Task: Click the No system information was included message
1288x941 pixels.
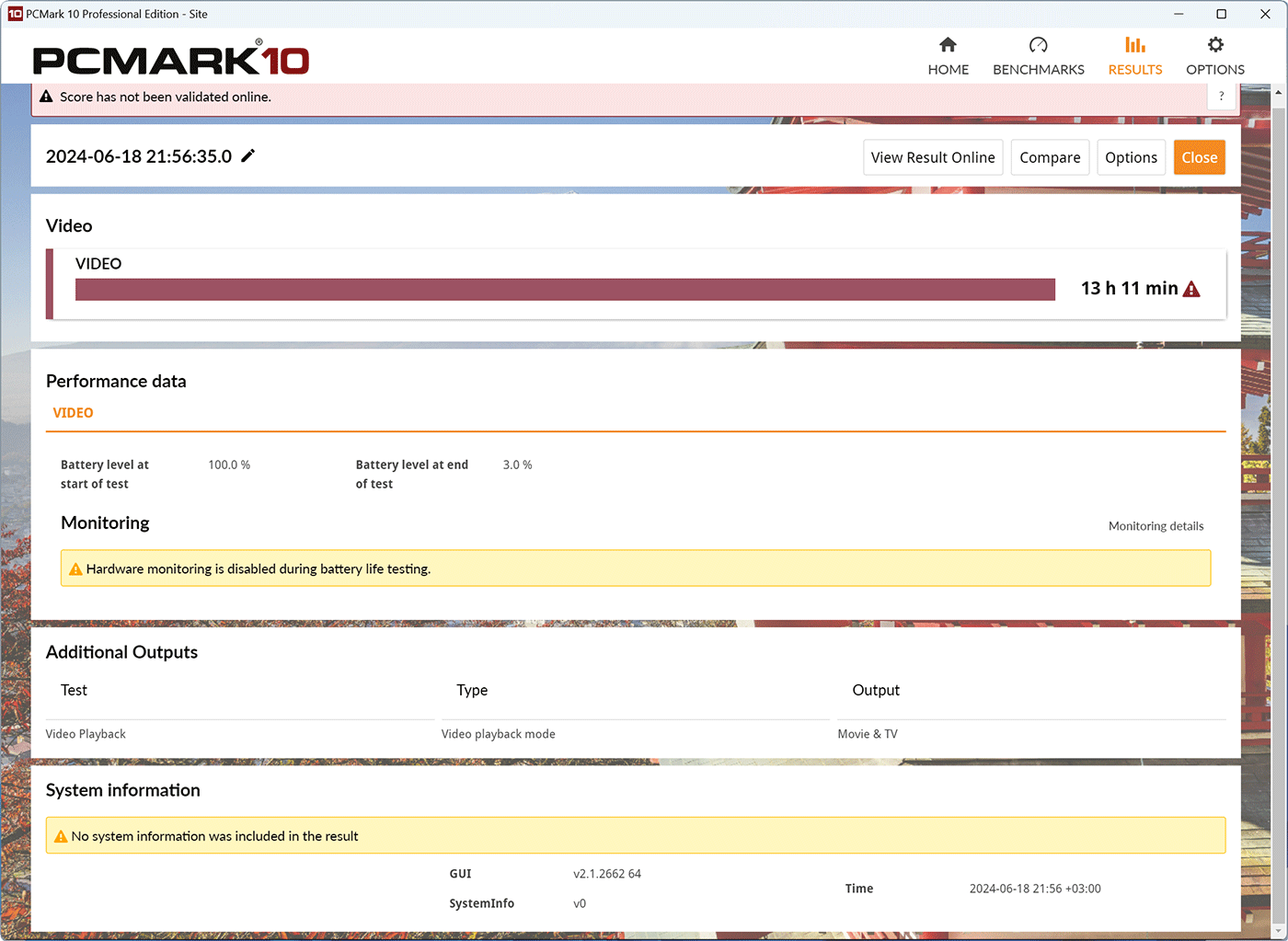Action: (215, 836)
